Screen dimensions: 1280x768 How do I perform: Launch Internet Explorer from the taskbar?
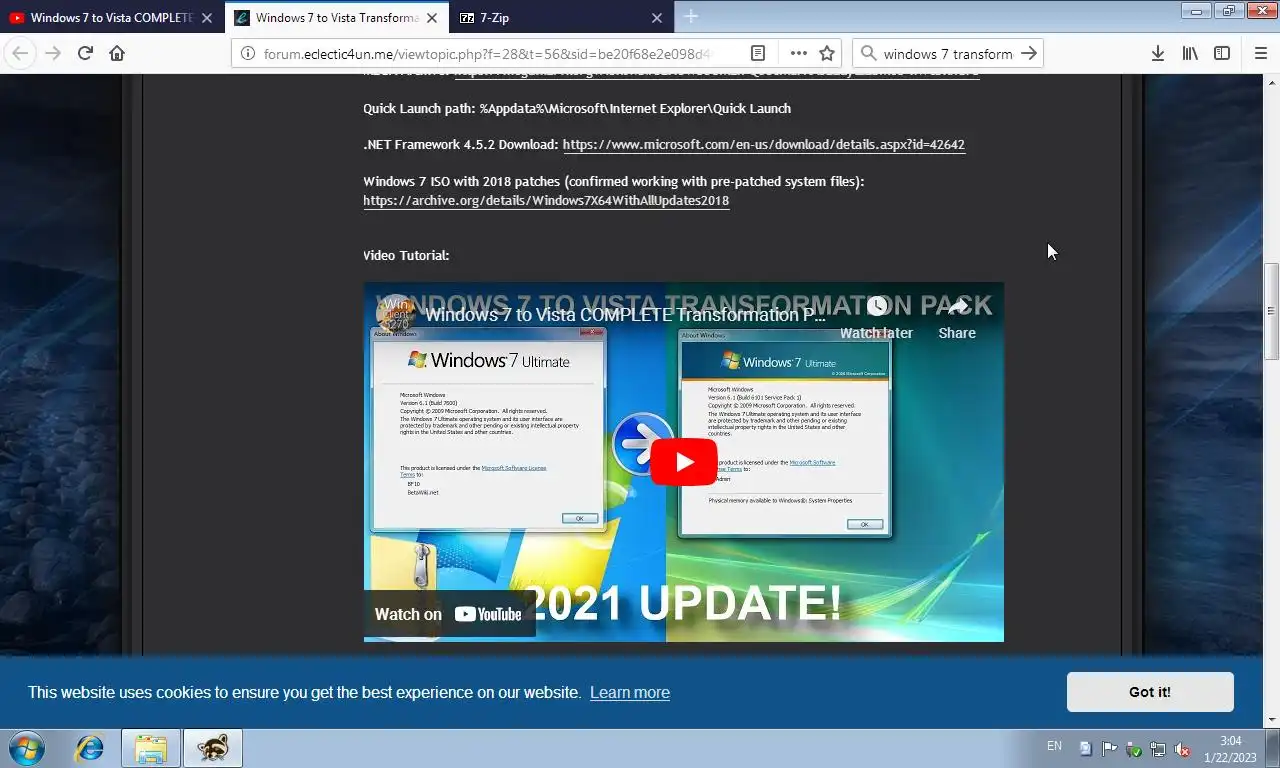pos(90,748)
